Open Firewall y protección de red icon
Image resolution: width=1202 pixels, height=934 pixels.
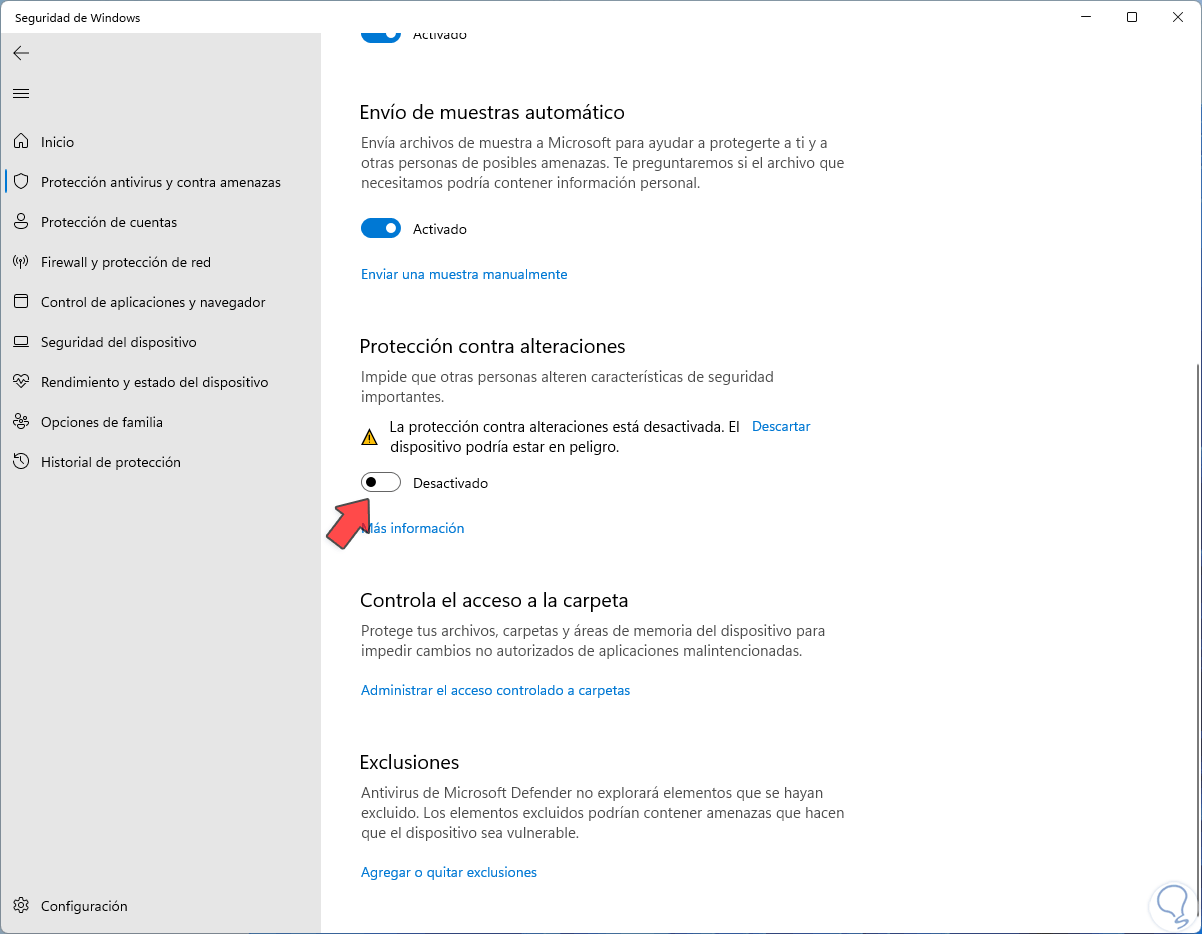[21, 262]
